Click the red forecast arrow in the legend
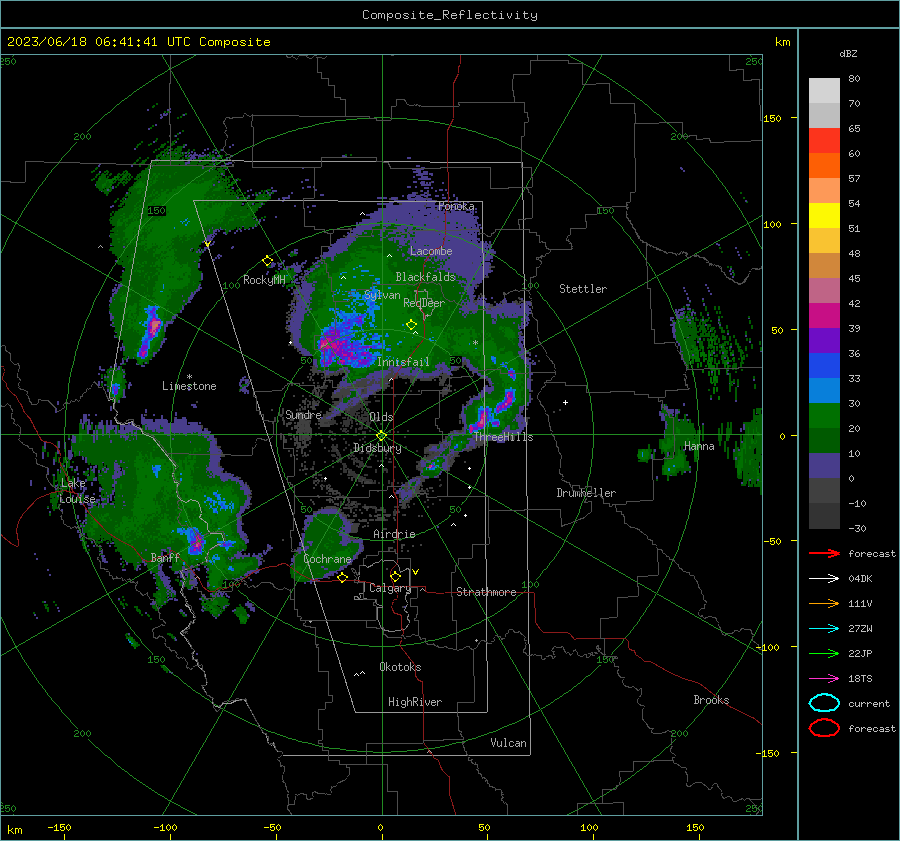 tap(824, 553)
